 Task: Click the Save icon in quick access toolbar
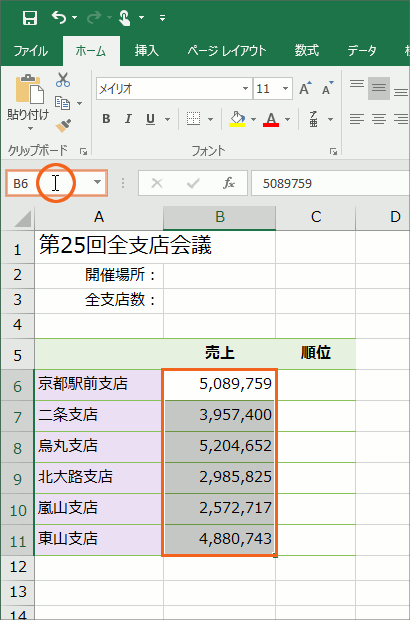click(x=30, y=18)
